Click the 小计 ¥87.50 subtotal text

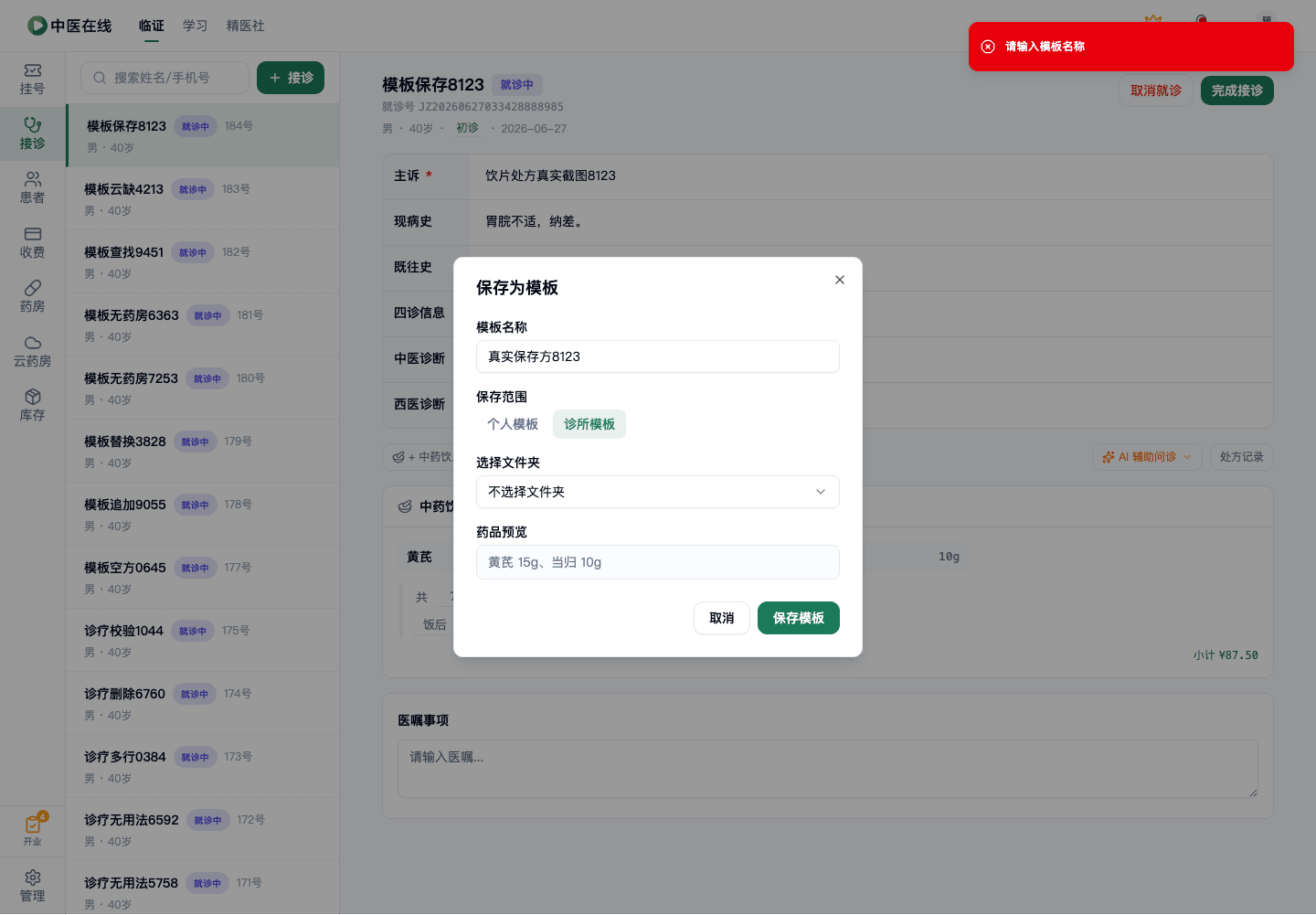(x=1226, y=655)
